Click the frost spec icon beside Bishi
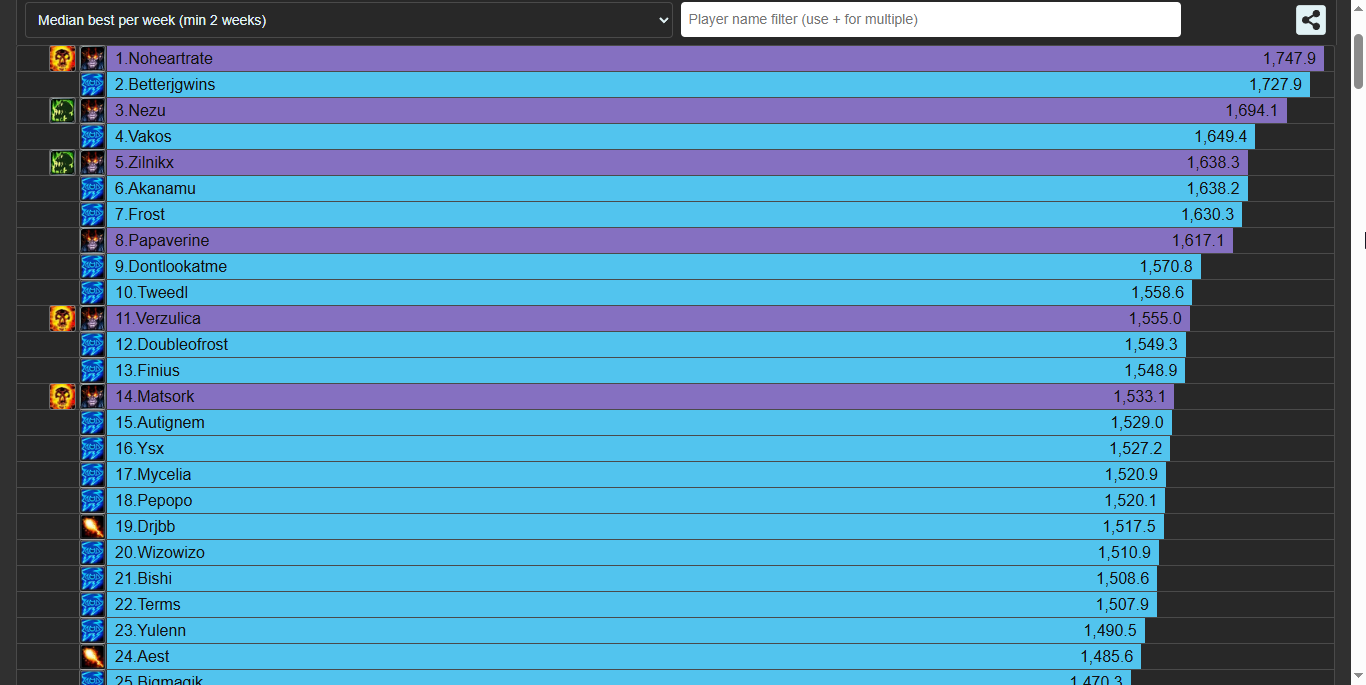The image size is (1366, 685). [x=92, y=579]
